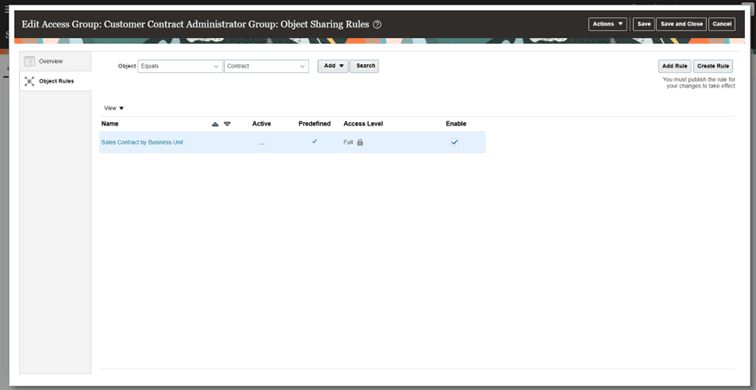The image size is (756, 390).
Task: Click Save and Close
Action: [681, 24]
